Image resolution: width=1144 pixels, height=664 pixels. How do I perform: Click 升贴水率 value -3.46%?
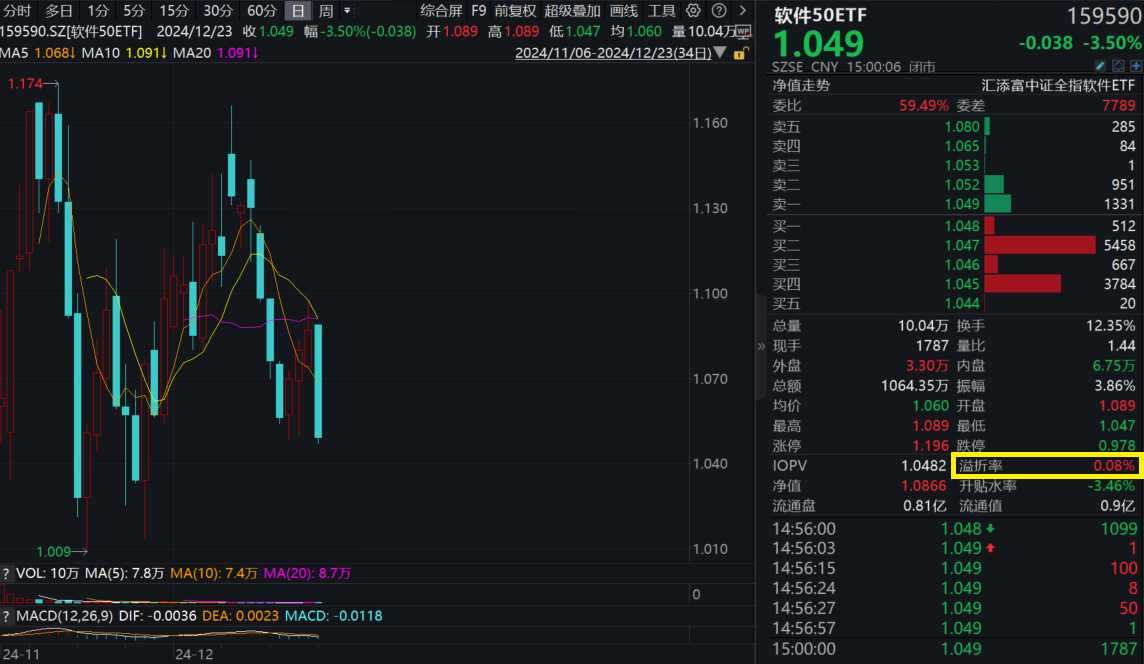[1112, 486]
